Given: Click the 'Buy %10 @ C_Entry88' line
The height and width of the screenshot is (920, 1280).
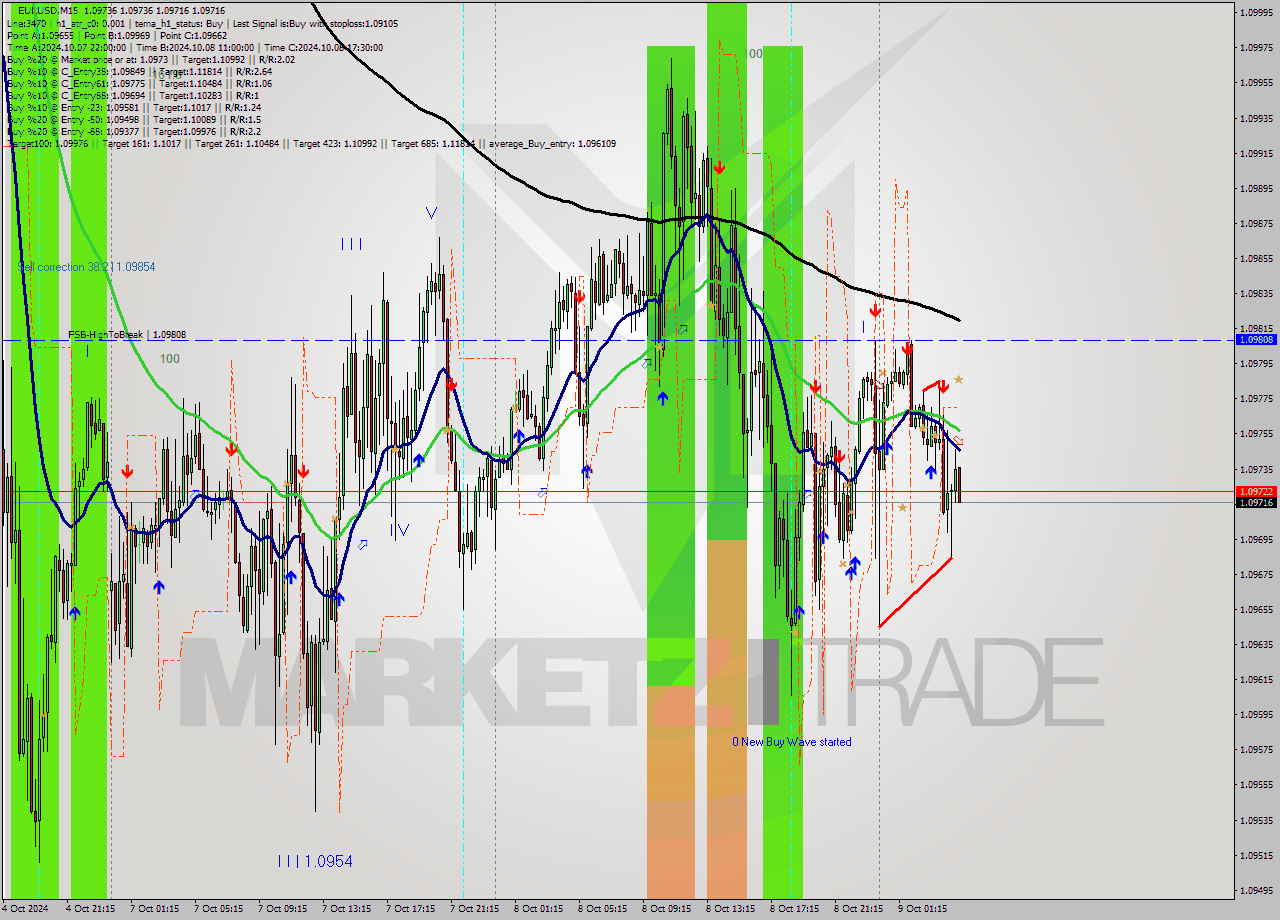Looking at the screenshot, I should (132, 95).
